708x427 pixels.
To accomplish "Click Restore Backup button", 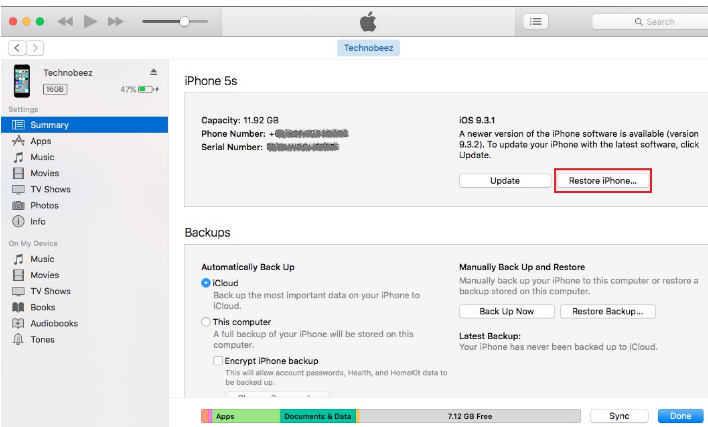I will click(608, 311).
